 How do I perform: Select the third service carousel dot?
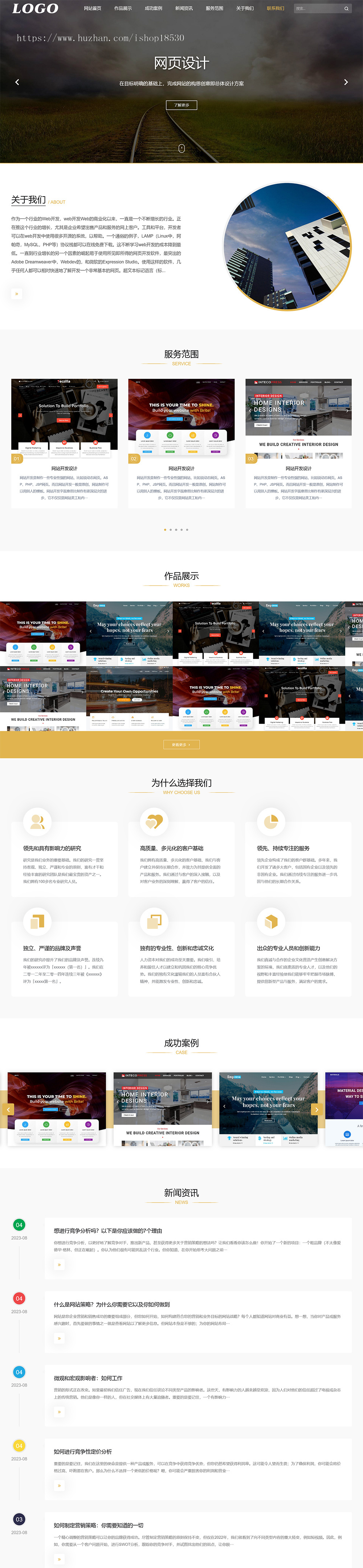[x=176, y=530]
